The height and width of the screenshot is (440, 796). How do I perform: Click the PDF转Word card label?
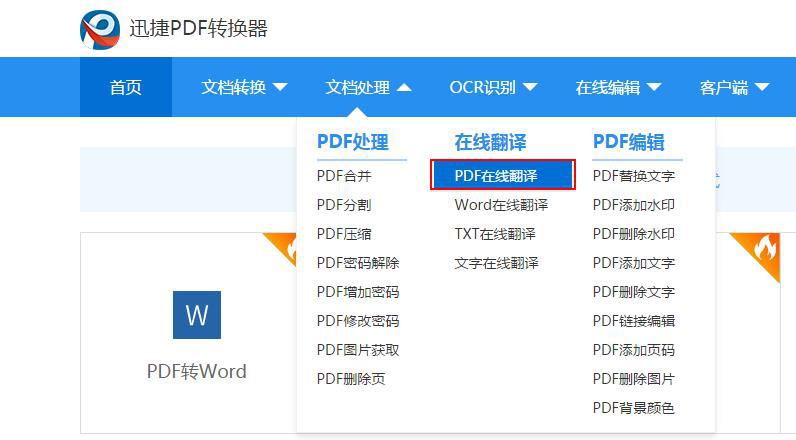[x=196, y=371]
